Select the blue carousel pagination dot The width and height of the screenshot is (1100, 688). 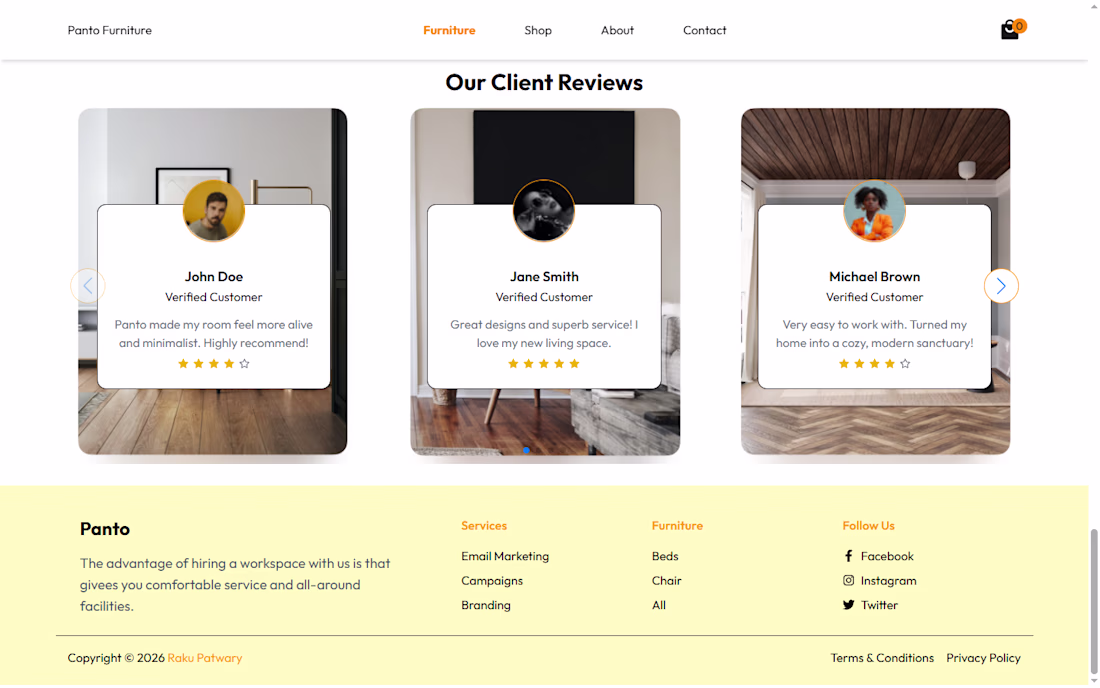pos(526,450)
